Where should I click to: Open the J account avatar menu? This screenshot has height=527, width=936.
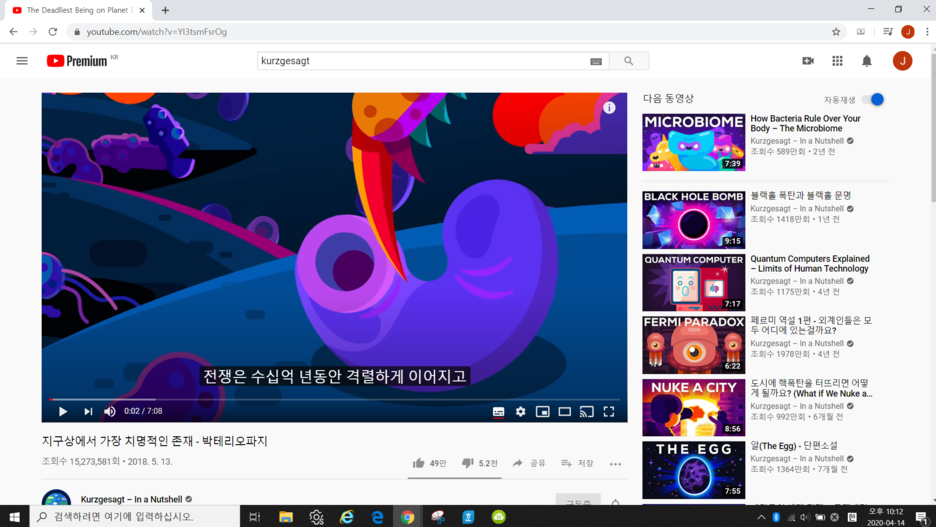pyautogui.click(x=903, y=61)
